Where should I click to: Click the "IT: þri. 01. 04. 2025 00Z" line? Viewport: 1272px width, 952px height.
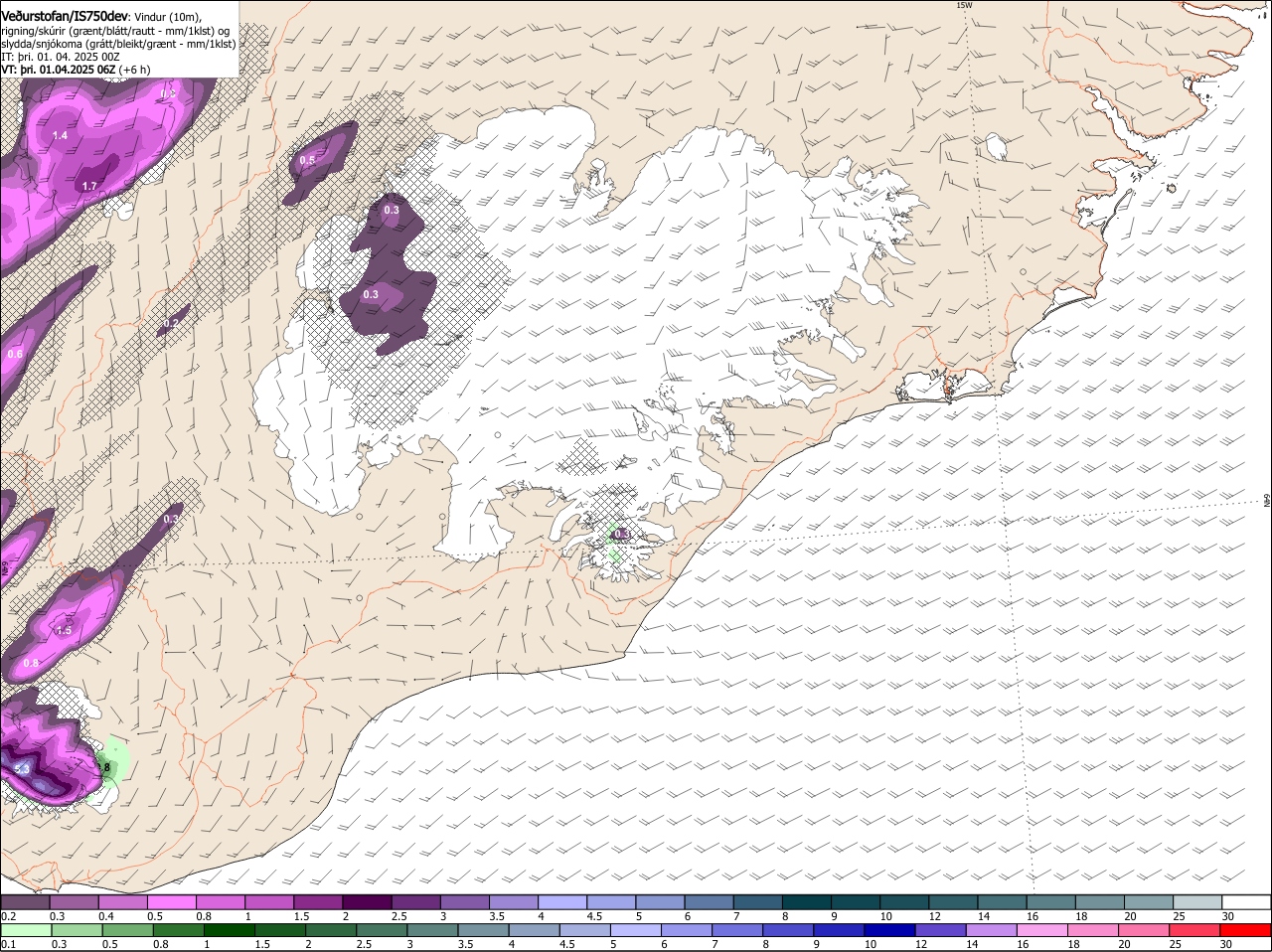61,57
